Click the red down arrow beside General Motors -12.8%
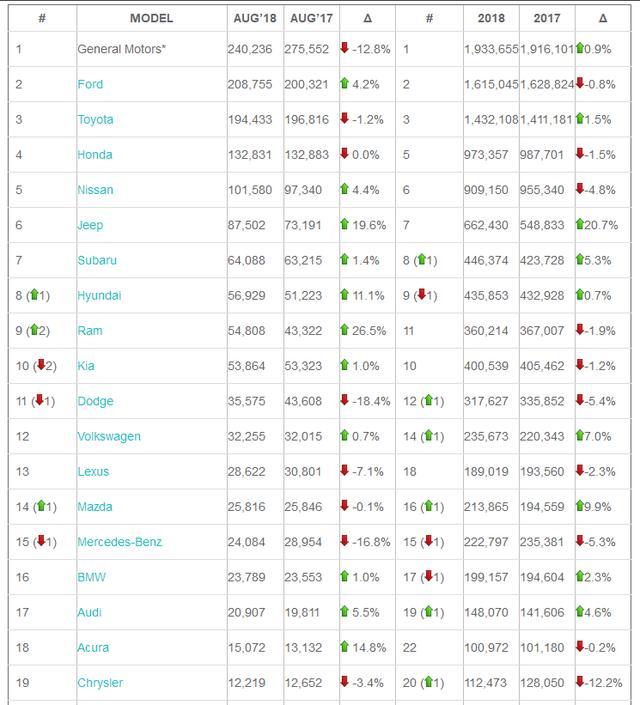 345,49
